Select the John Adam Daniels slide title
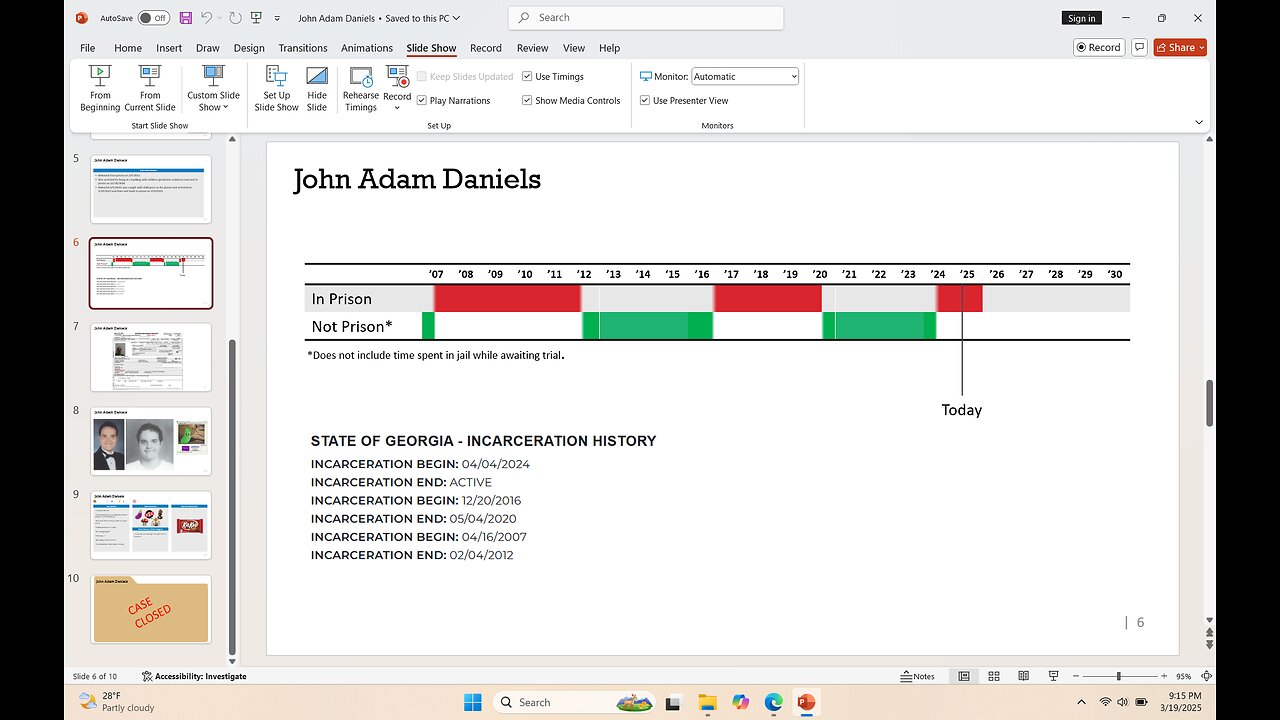The image size is (1280, 720). click(417, 179)
